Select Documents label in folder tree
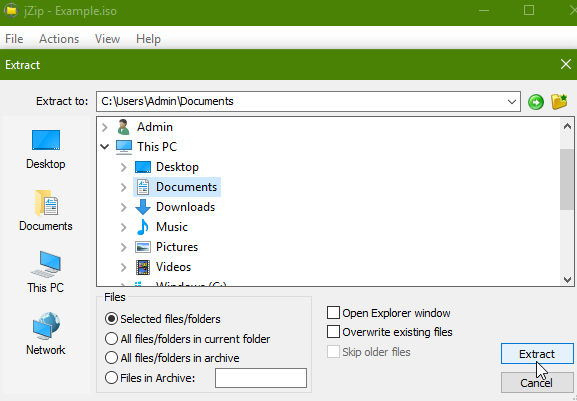The image size is (577, 401). click(187, 187)
